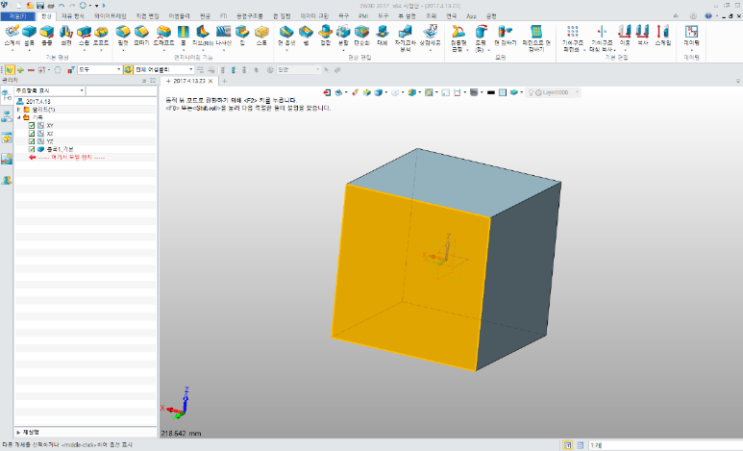Choose the Scale (스케일) tool
The image size is (743, 451).
click(x=663, y=36)
